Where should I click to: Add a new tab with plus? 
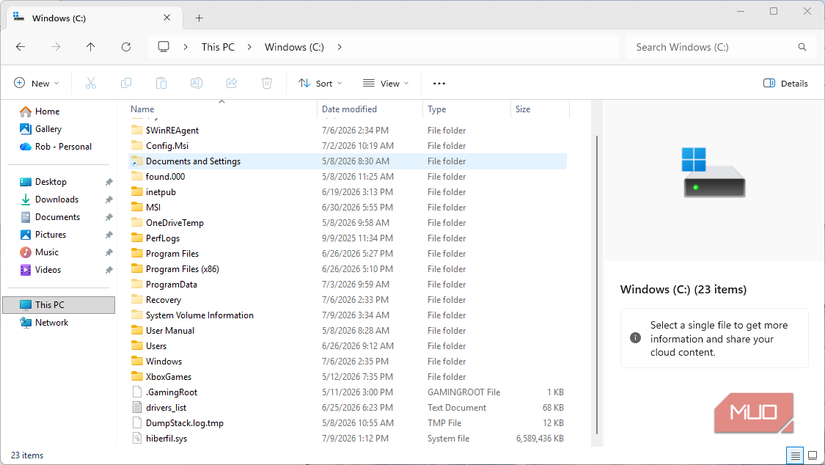tap(199, 18)
